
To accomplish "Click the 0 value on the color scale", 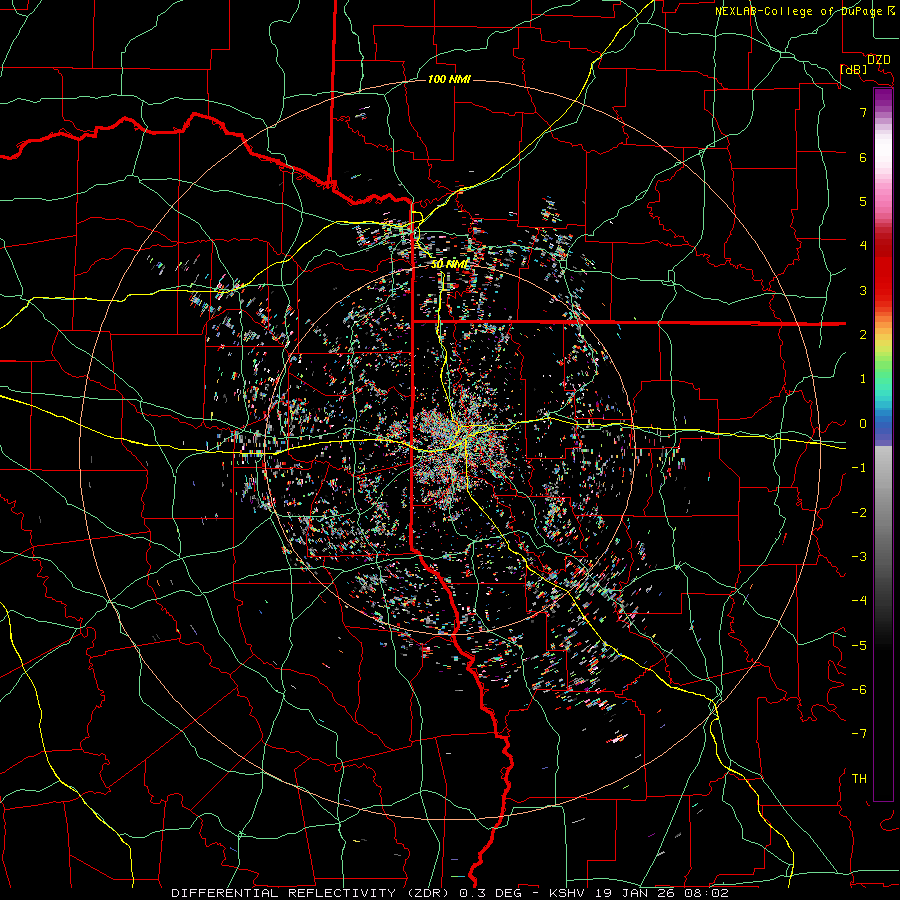I will pyautogui.click(x=863, y=424).
